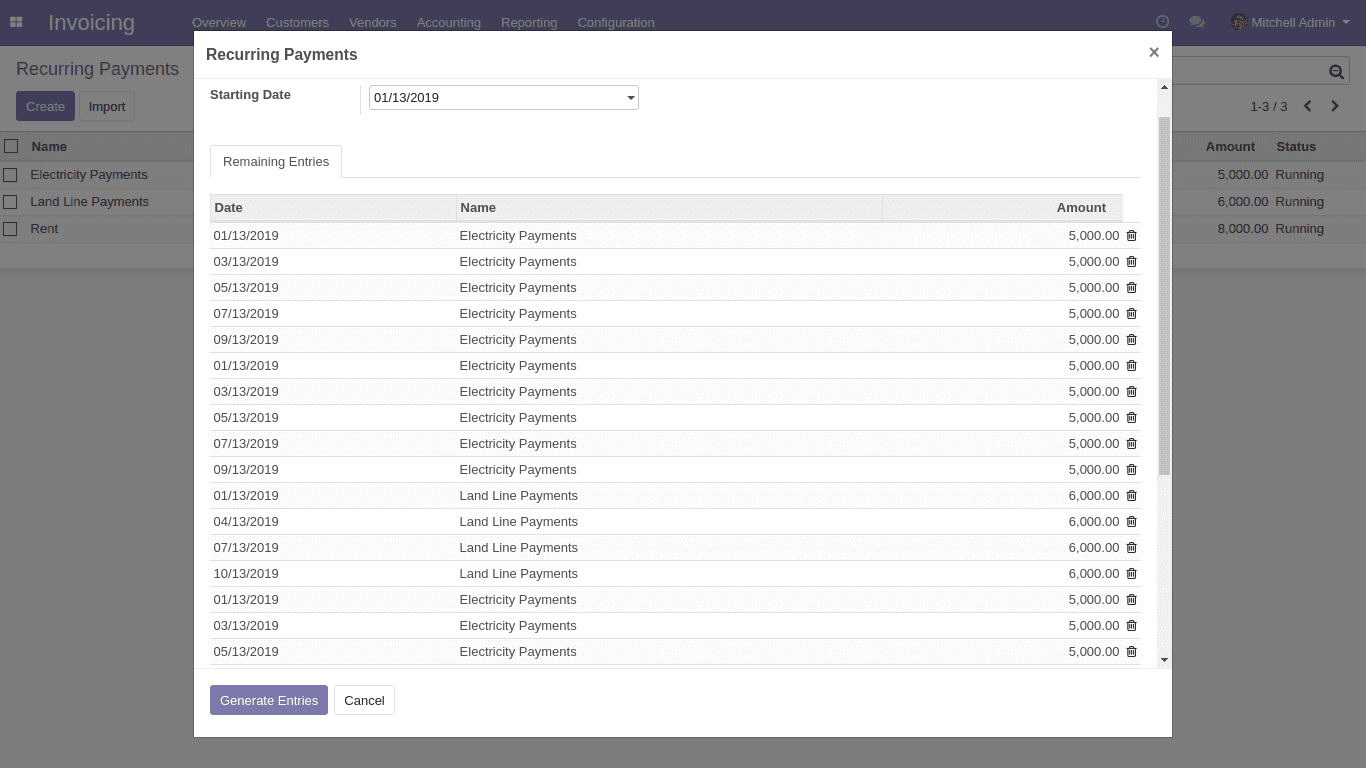Image resolution: width=1366 pixels, height=768 pixels.
Task: Click the 6,000.00 amount in the 10/13/2019 row
Action: [1094, 573]
